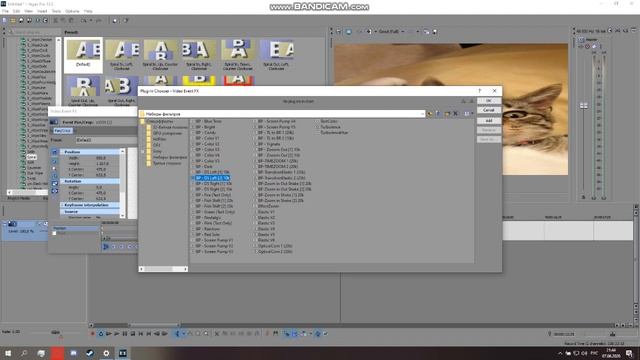Select Spiral In, Right, Clockwise thumbnail
Image resolution: width=640 pixels, height=360 pixels.
(199, 54)
